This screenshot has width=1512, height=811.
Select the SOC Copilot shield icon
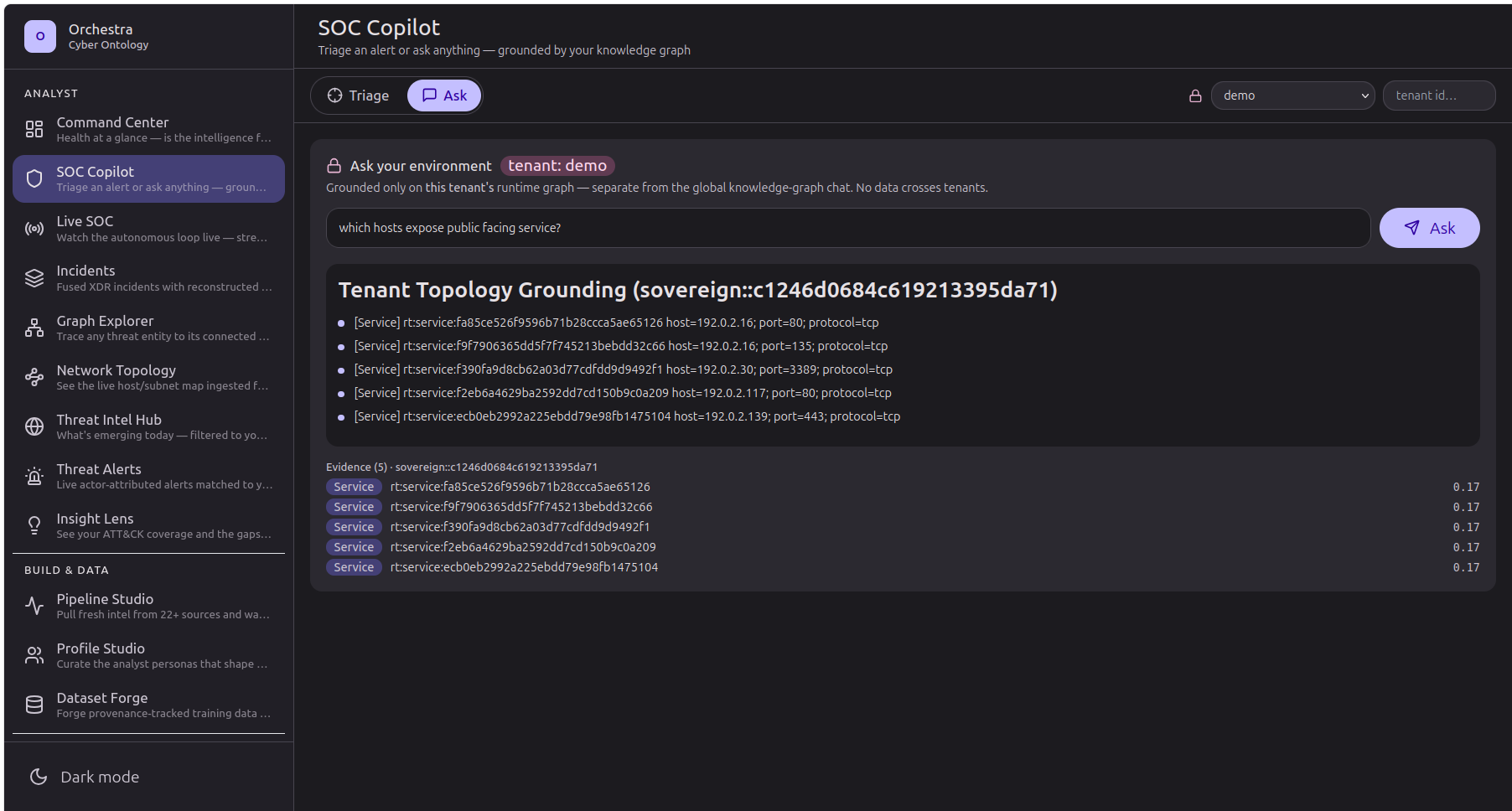click(34, 178)
